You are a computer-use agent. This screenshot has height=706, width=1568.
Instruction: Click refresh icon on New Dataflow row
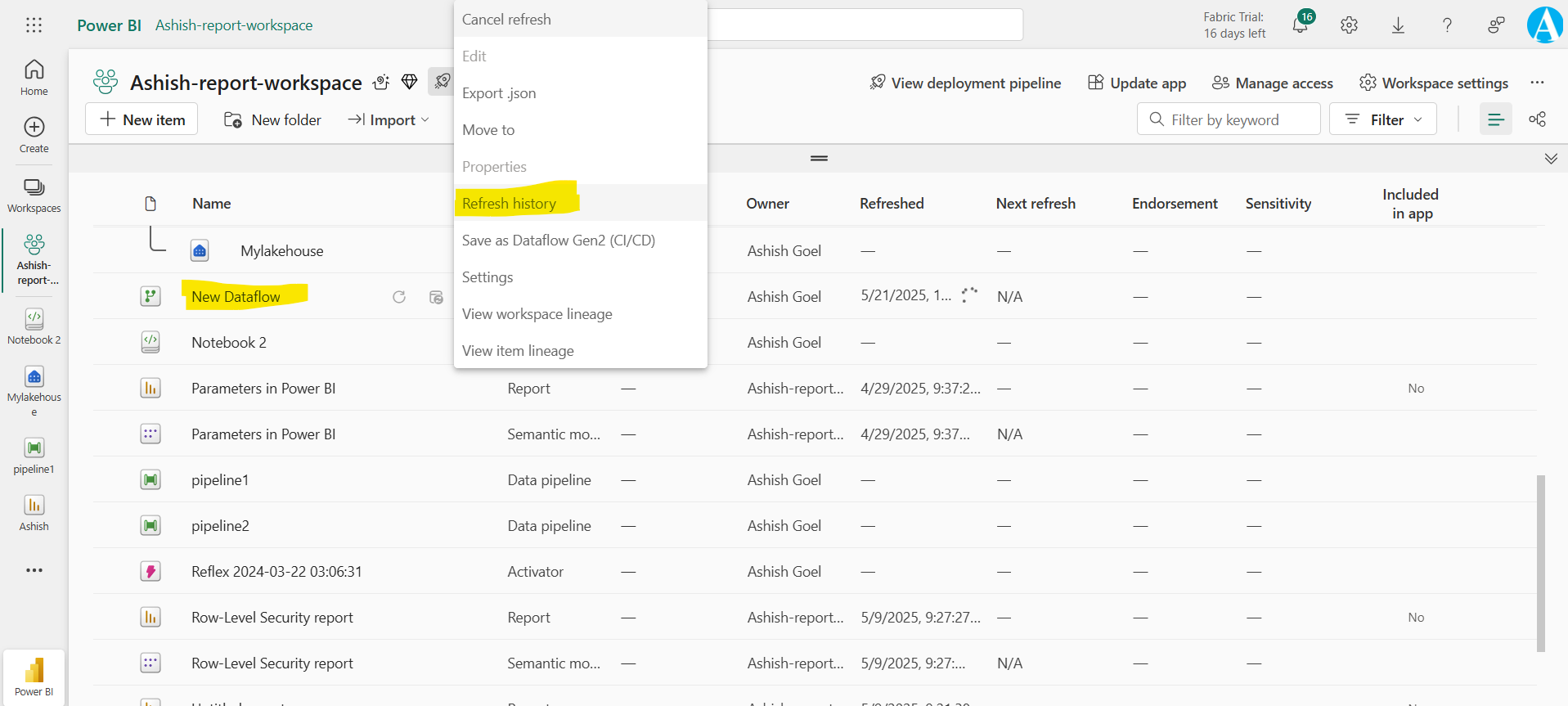pos(399,297)
